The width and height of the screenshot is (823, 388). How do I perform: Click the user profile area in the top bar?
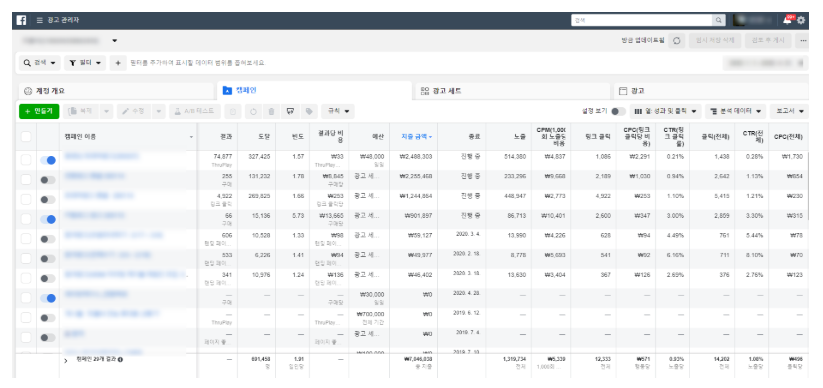click(x=753, y=20)
